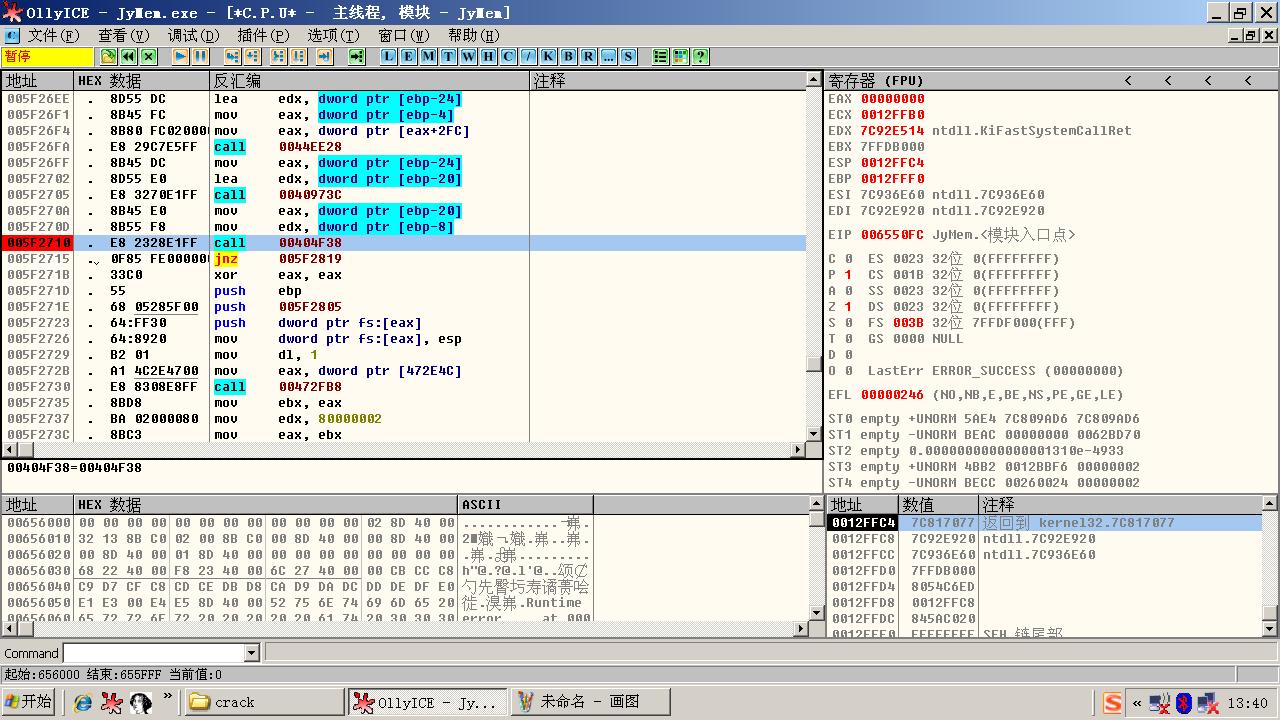Show CPU window with C button
This screenshot has width=1280, height=720.
point(508,57)
